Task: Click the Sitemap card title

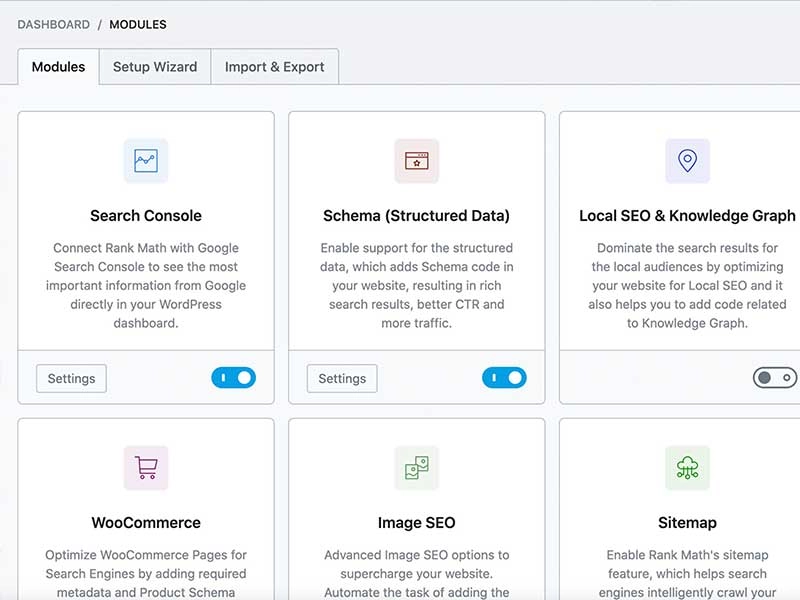Action: pos(687,523)
